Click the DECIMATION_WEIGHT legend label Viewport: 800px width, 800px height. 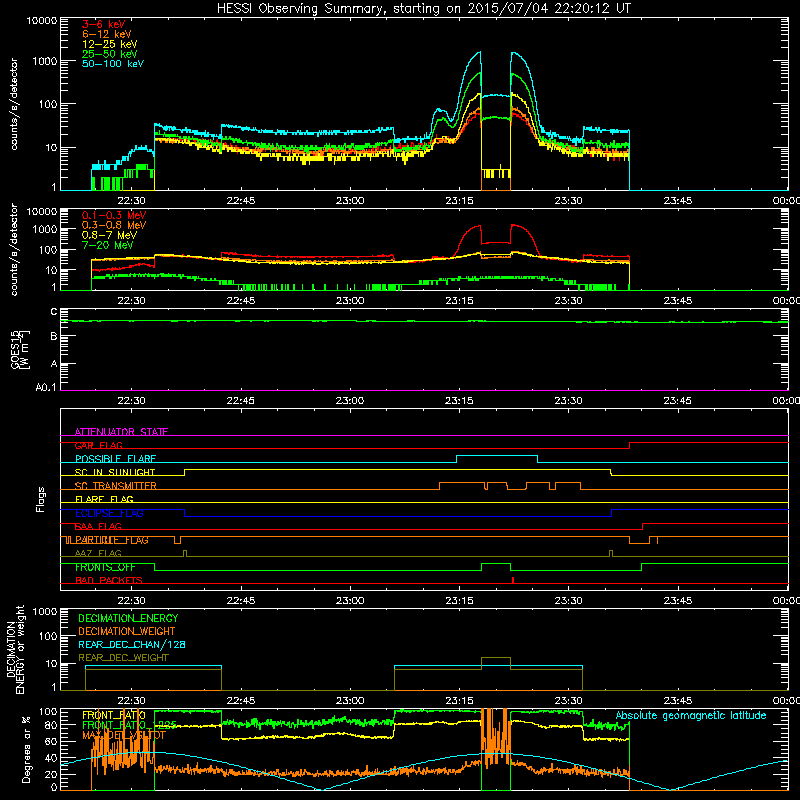pos(127,631)
